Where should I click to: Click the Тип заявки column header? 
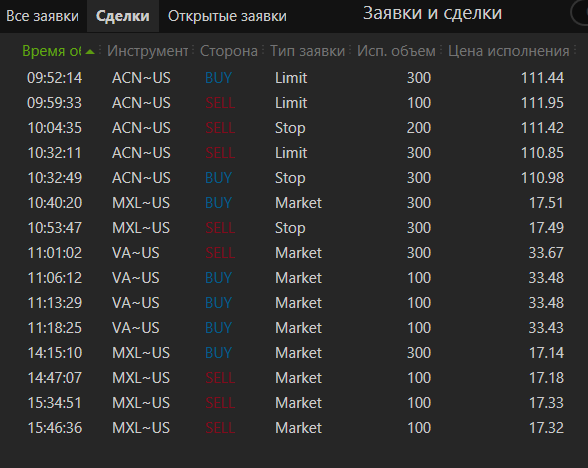pos(308,51)
